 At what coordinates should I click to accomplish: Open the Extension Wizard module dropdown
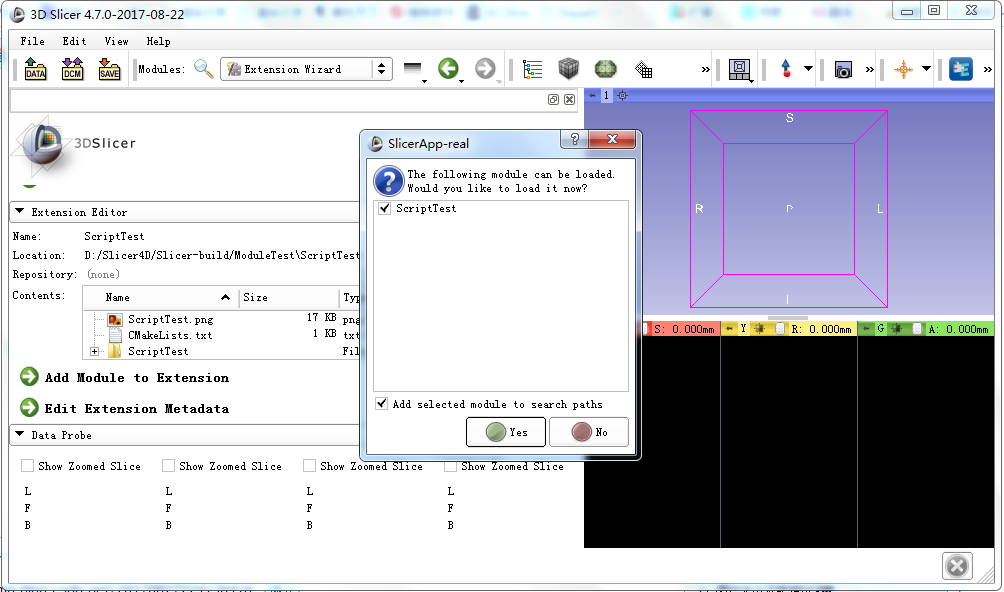tap(306, 69)
